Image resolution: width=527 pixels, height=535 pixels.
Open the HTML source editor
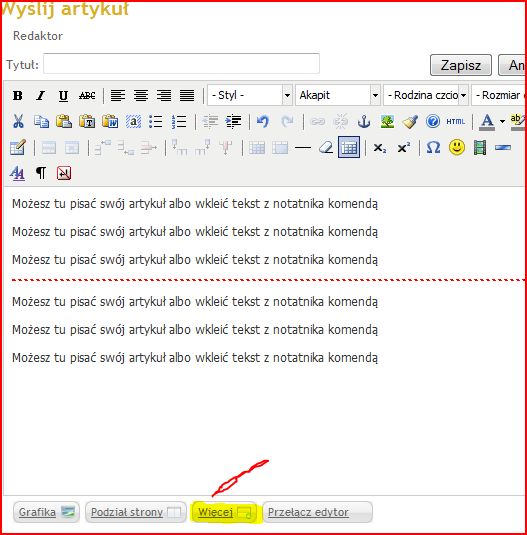[x=455, y=121]
